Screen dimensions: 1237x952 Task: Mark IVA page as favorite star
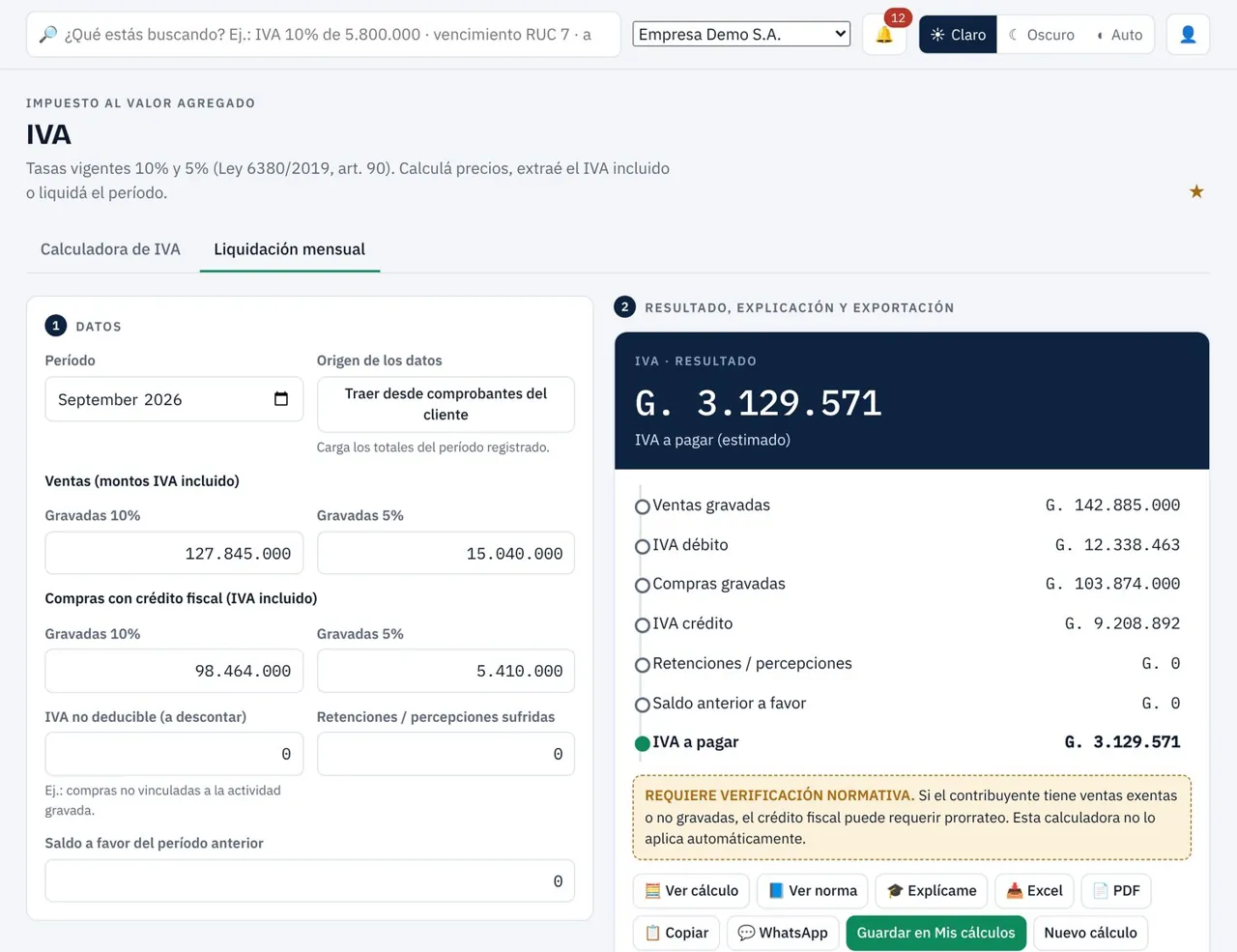(x=1196, y=191)
